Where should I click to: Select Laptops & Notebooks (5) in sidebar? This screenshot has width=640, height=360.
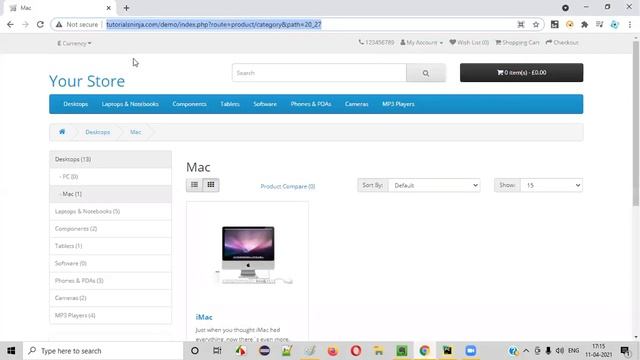click(110, 211)
